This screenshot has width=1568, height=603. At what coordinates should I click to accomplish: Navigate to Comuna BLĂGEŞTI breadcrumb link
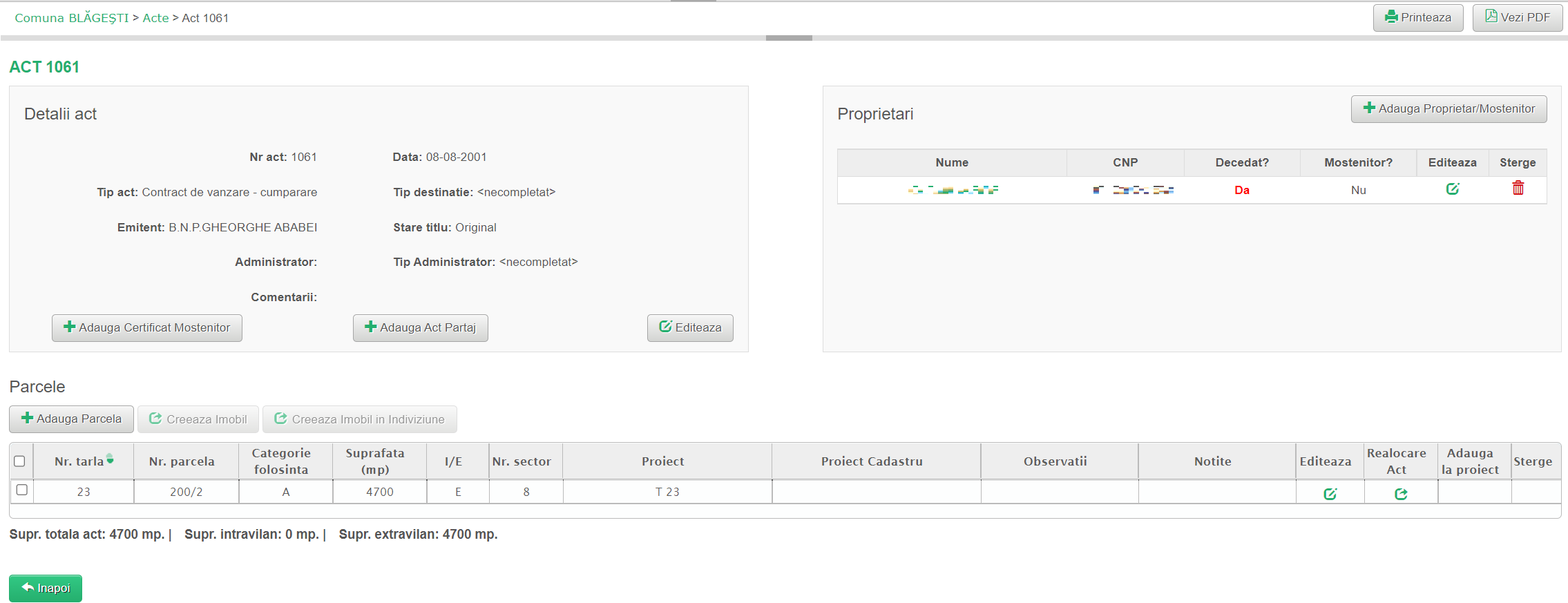tap(71, 18)
